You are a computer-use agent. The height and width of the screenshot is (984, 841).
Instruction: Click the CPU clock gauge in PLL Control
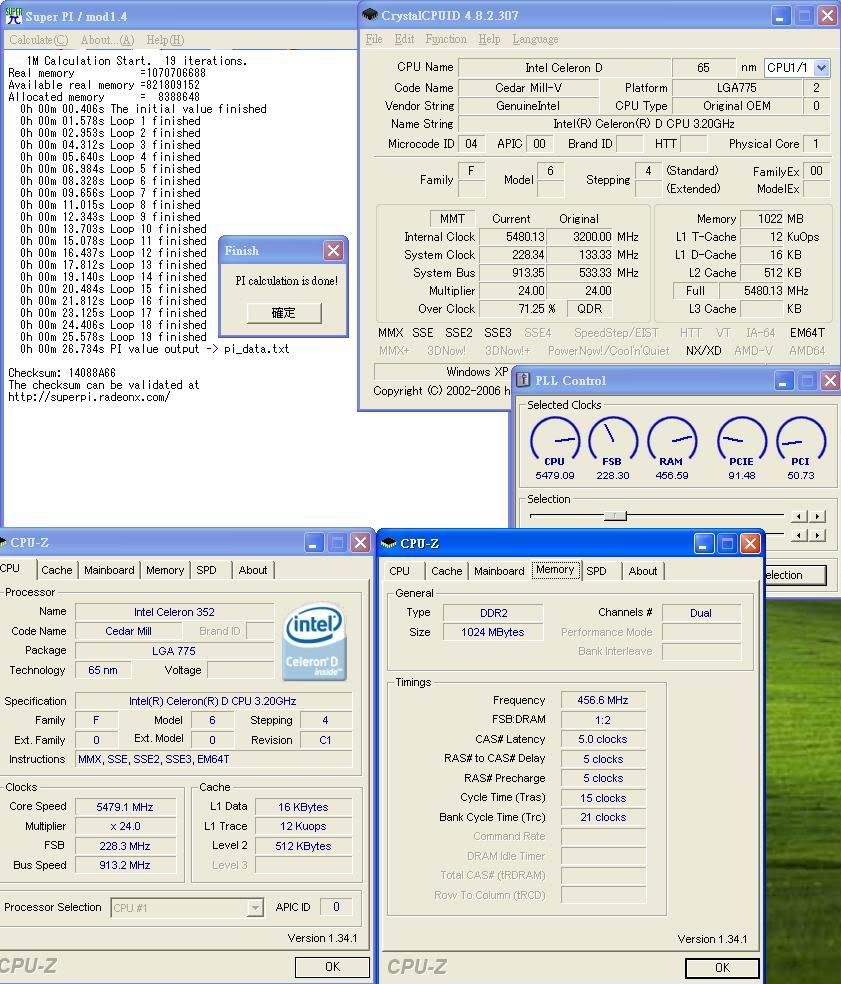click(x=554, y=441)
